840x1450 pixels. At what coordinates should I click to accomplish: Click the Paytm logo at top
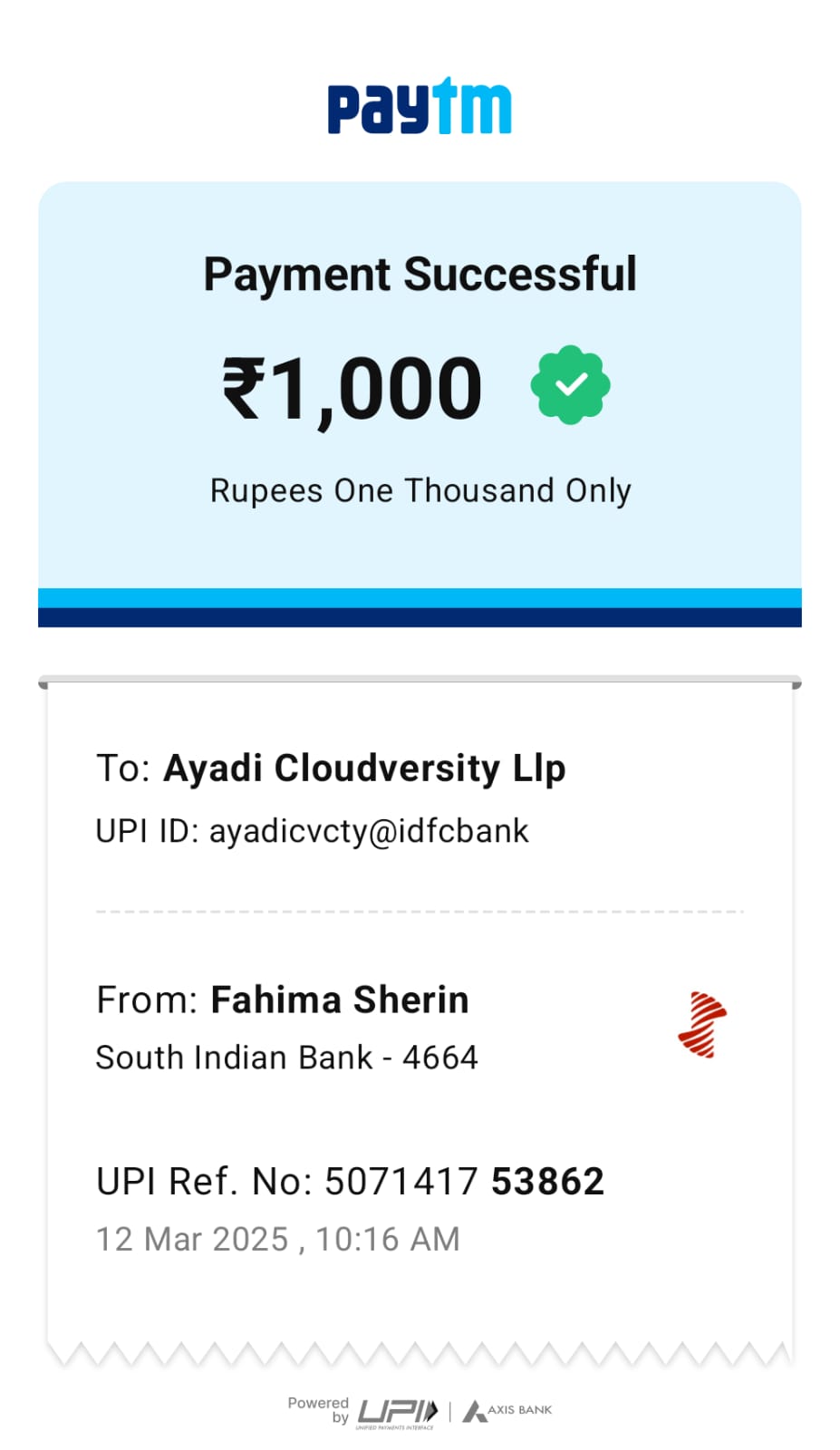(x=420, y=107)
